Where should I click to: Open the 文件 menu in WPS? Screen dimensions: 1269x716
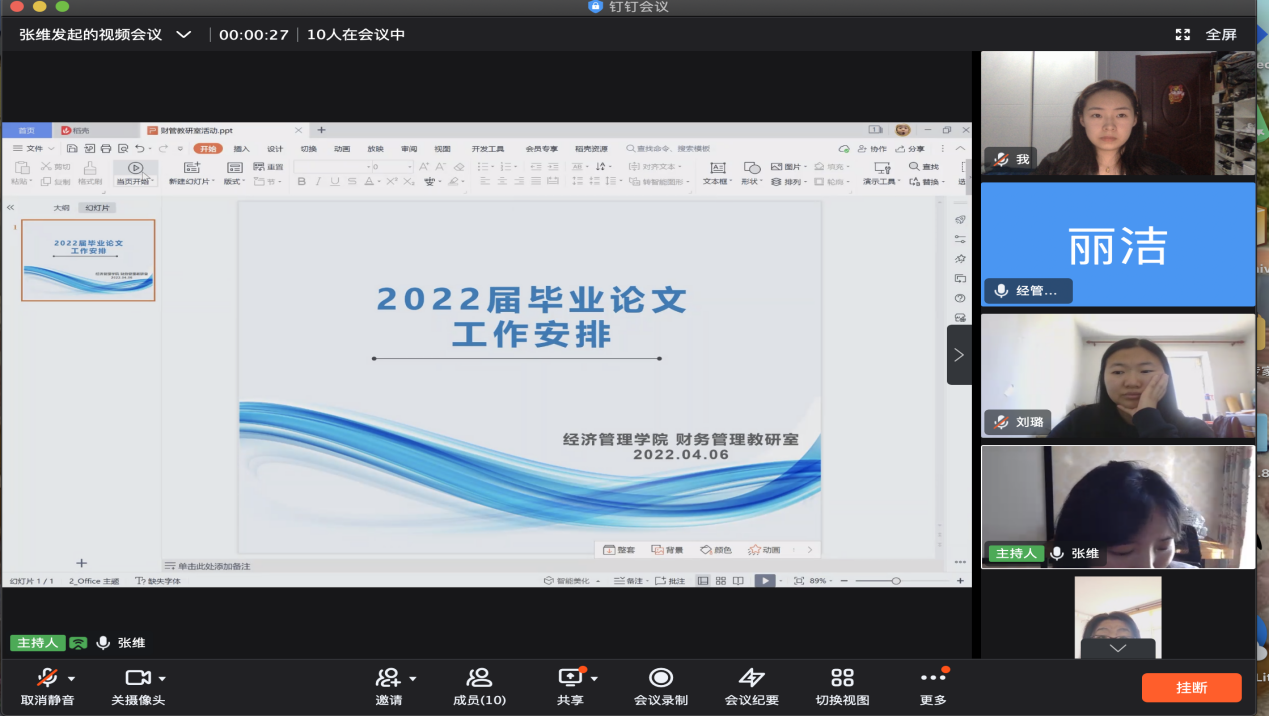[34, 148]
